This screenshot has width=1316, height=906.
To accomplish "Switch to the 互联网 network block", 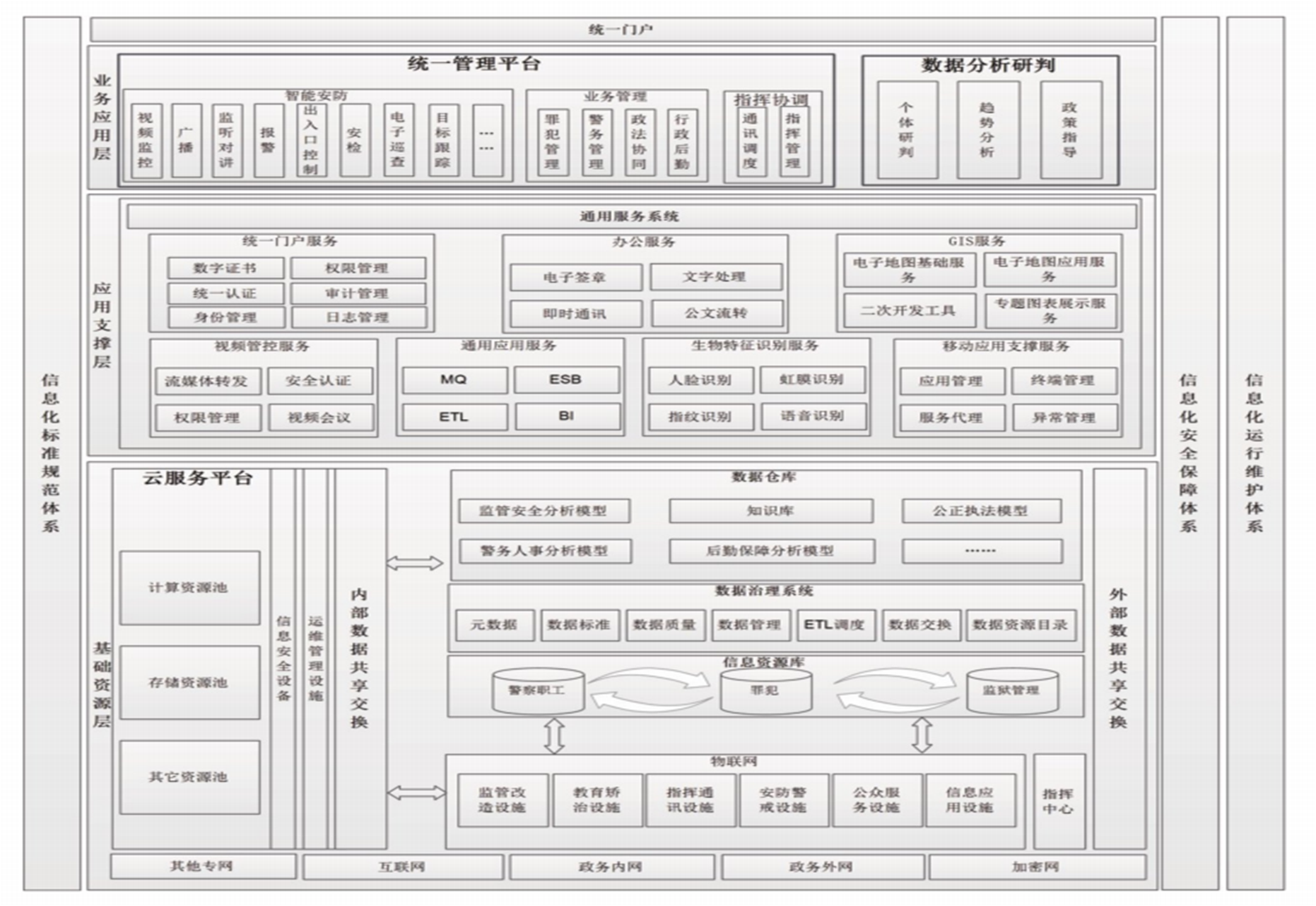I will coord(403,867).
